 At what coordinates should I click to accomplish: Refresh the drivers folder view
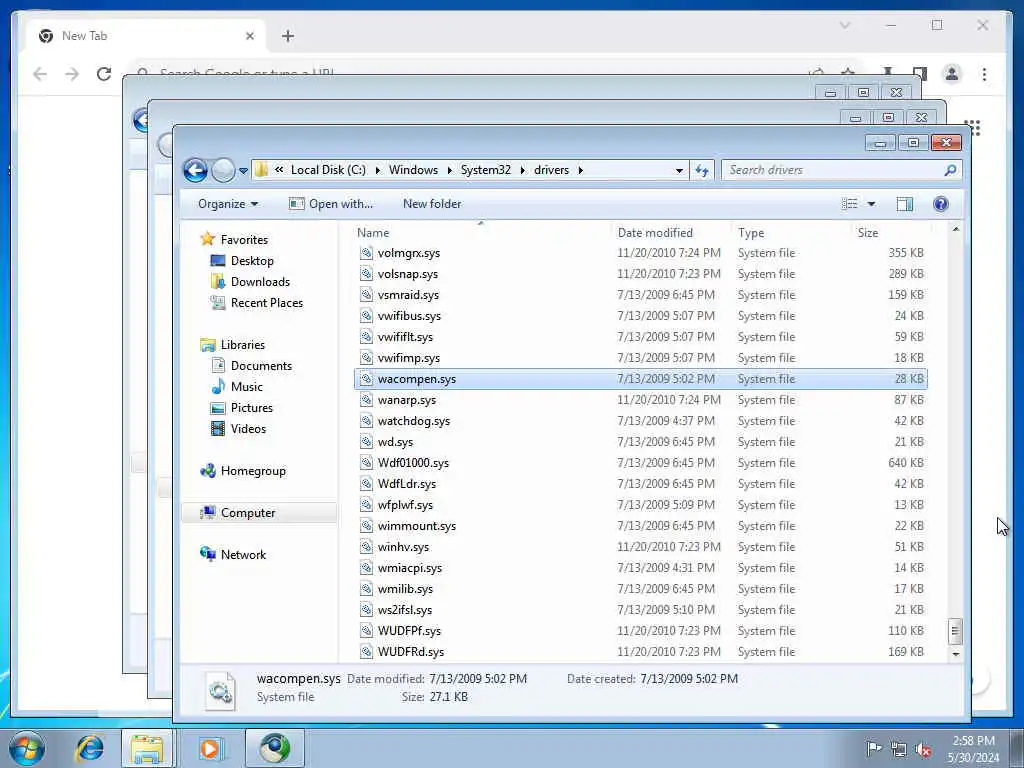(x=702, y=170)
